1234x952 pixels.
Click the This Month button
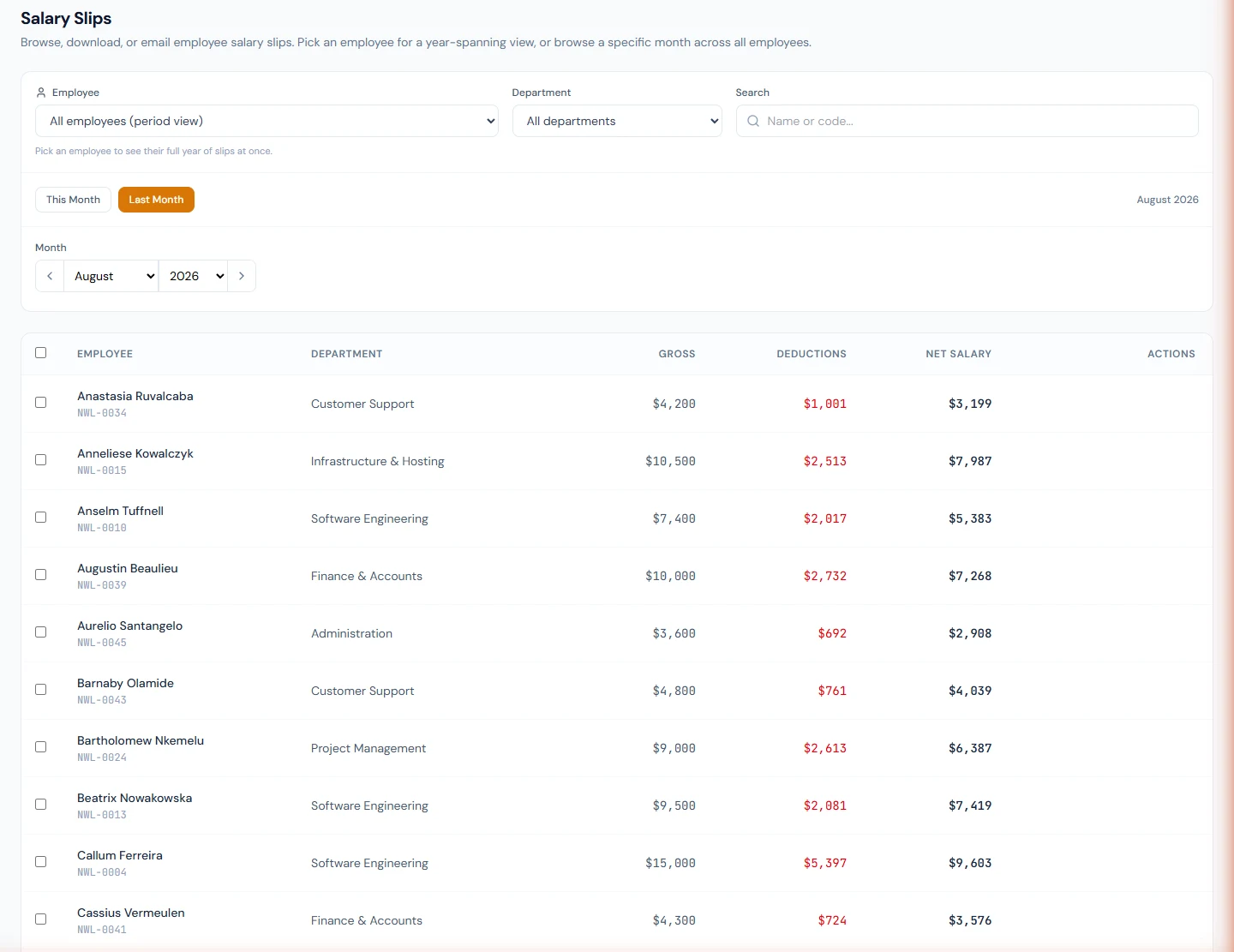(x=73, y=200)
